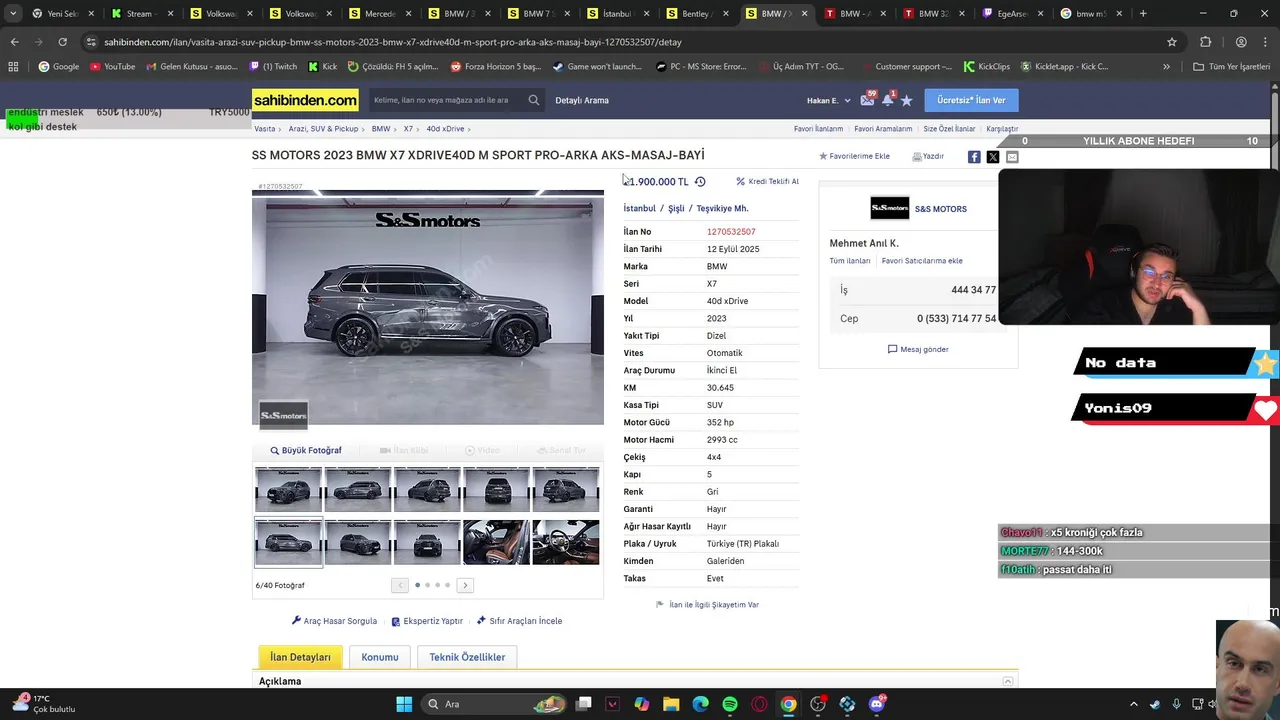Bookmark this page star icon
Screen dimensions: 1280x720
tap(1172, 42)
